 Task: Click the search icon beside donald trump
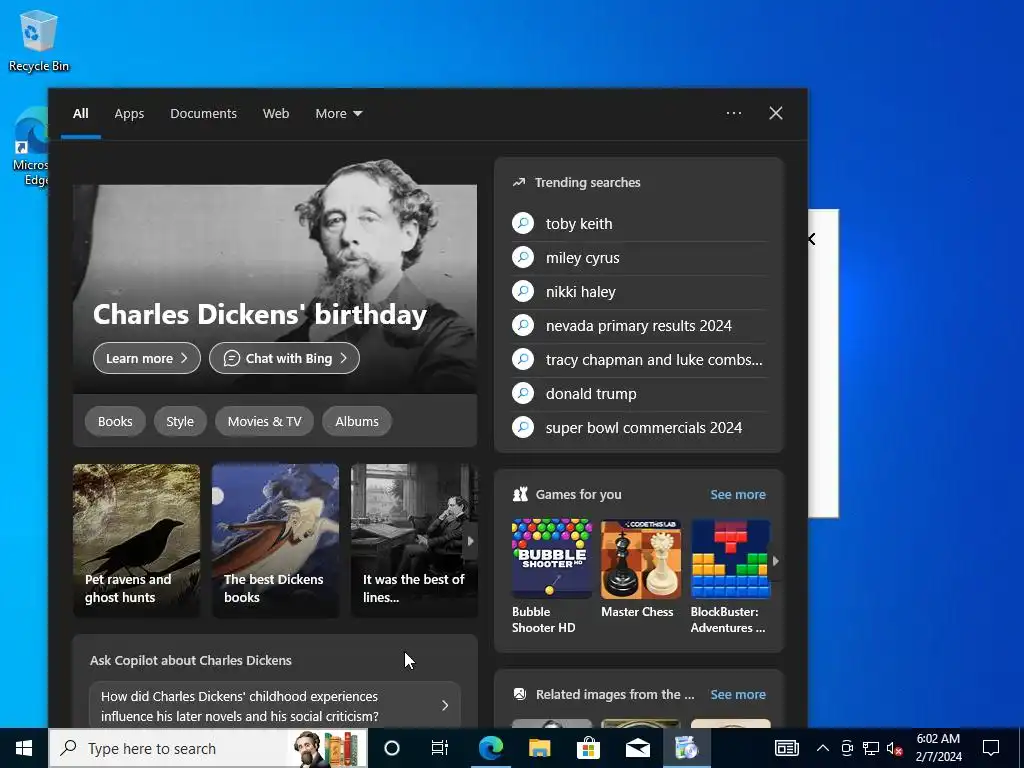pos(522,393)
